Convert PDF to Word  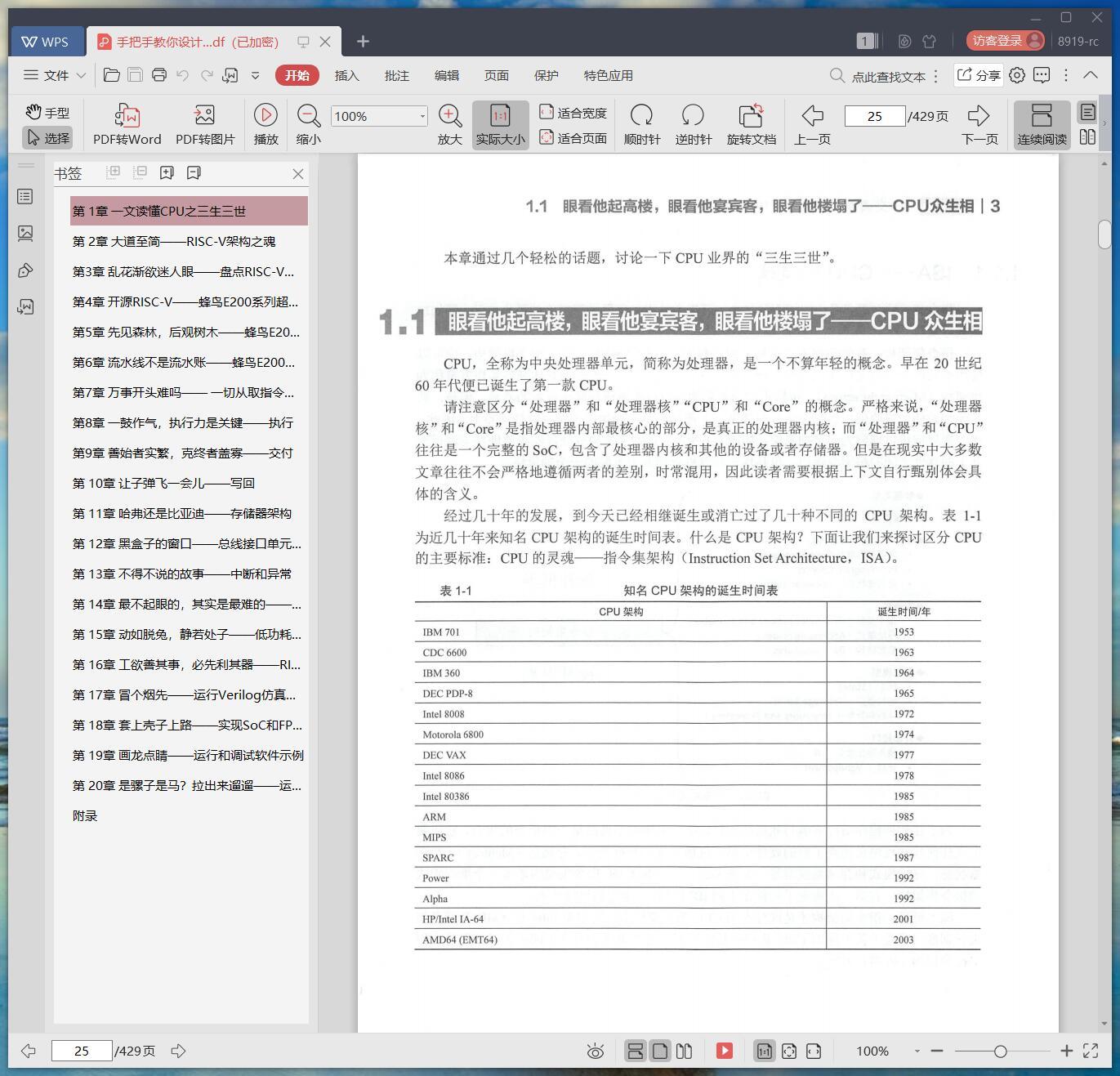coord(127,125)
